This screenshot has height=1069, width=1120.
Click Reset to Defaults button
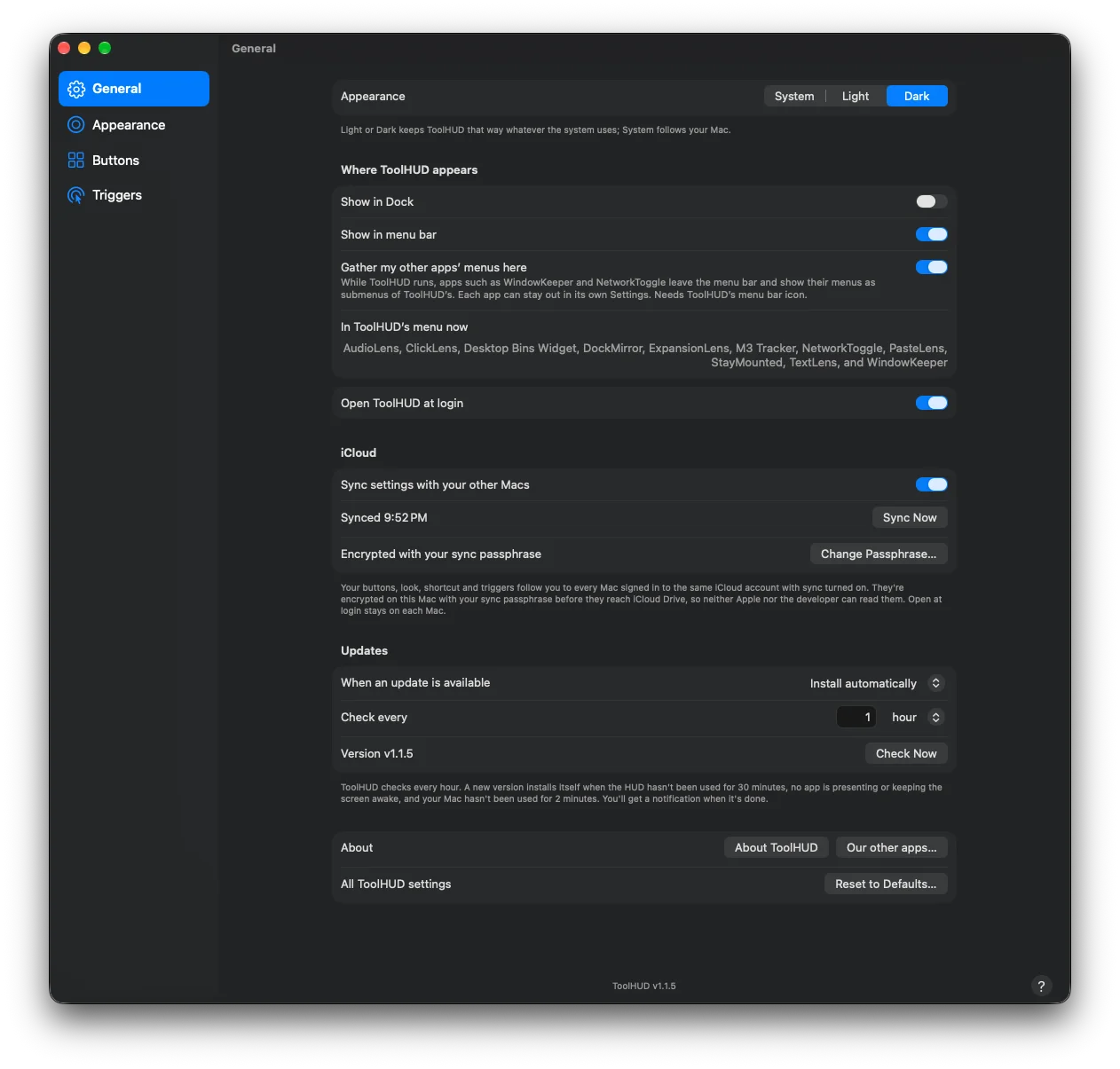(886, 884)
